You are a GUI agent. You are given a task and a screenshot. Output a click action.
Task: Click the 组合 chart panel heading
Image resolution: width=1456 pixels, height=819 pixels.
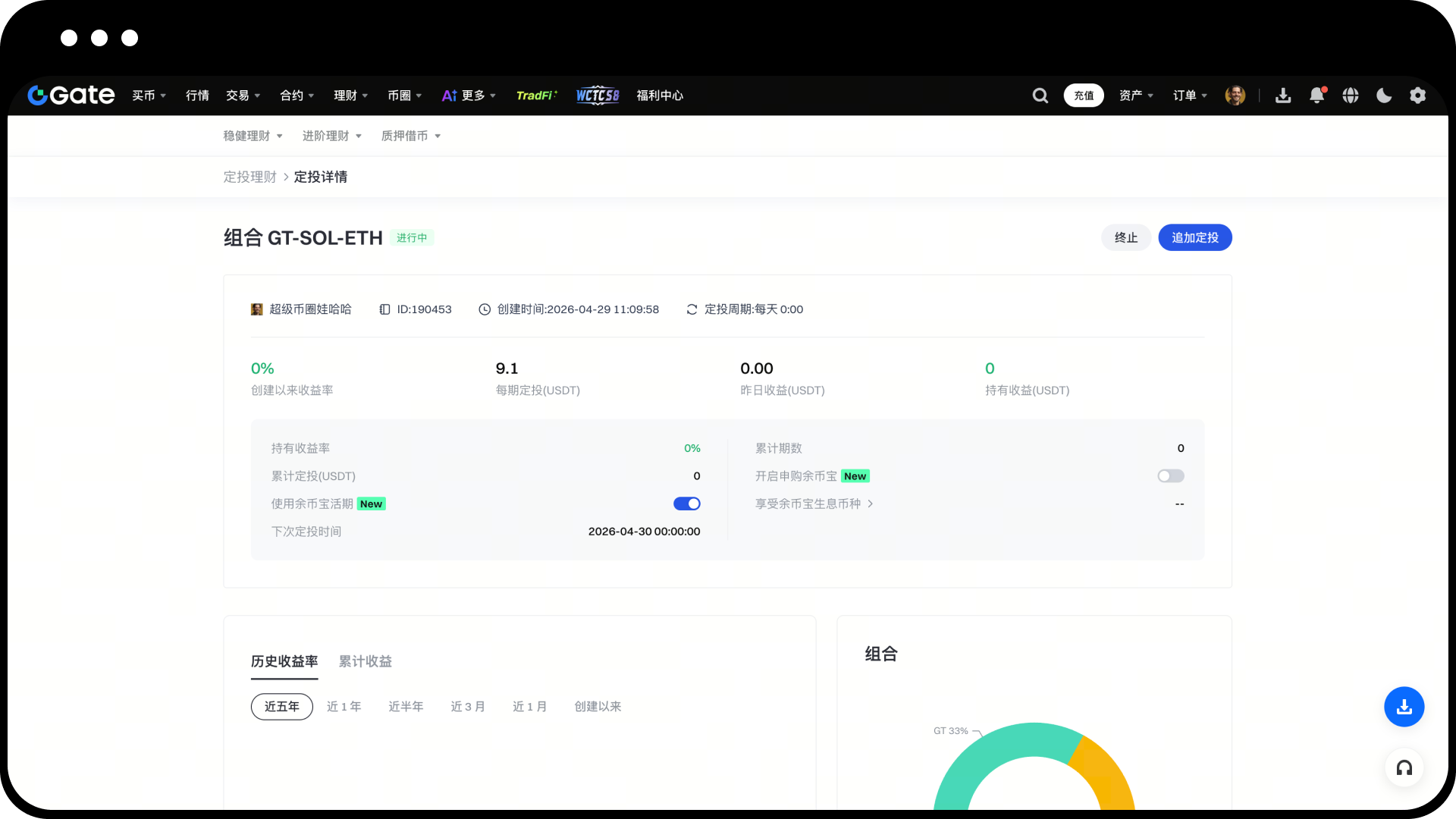tap(881, 654)
